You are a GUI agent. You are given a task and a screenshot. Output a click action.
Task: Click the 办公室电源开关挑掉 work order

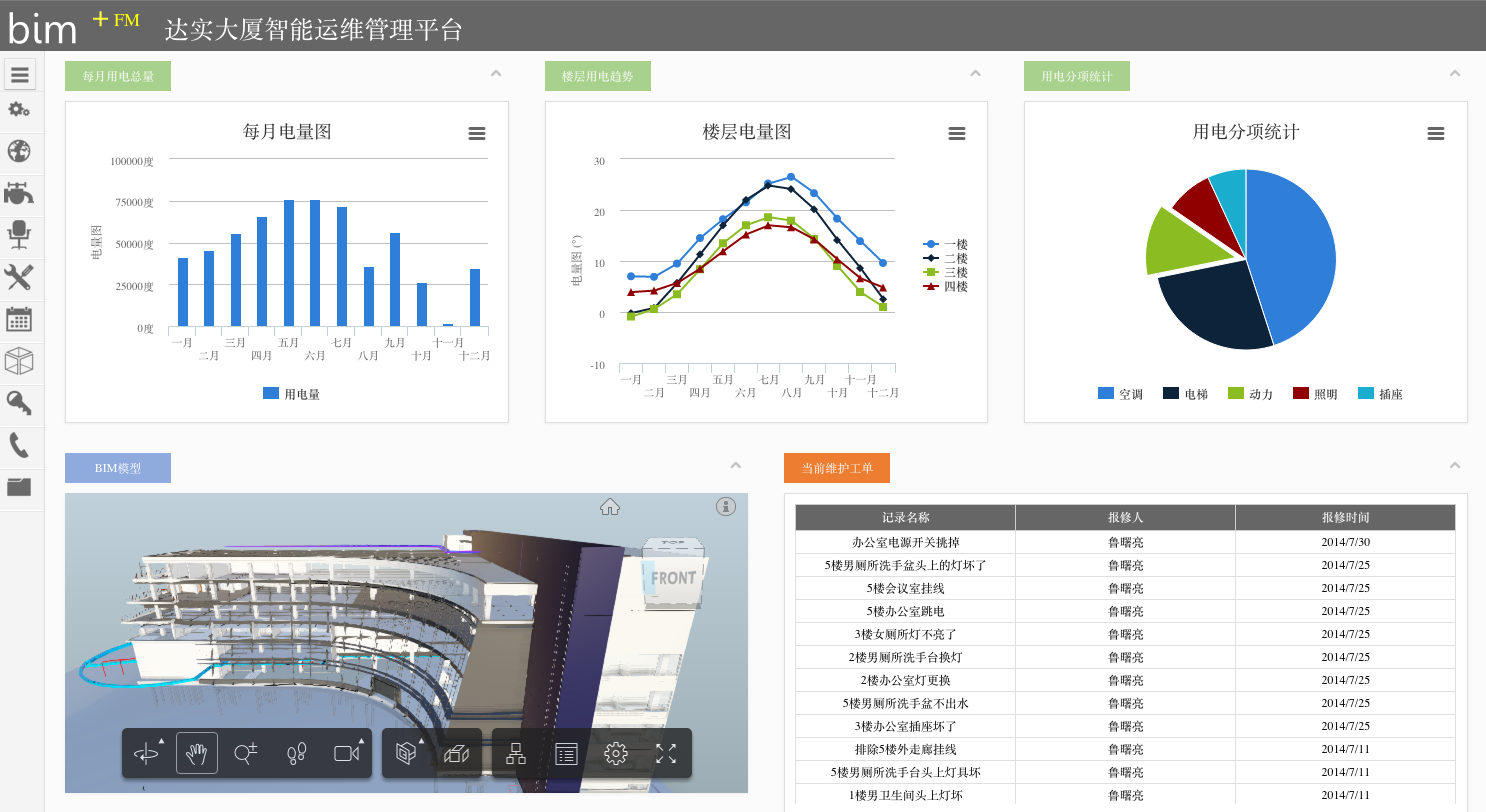(x=906, y=542)
